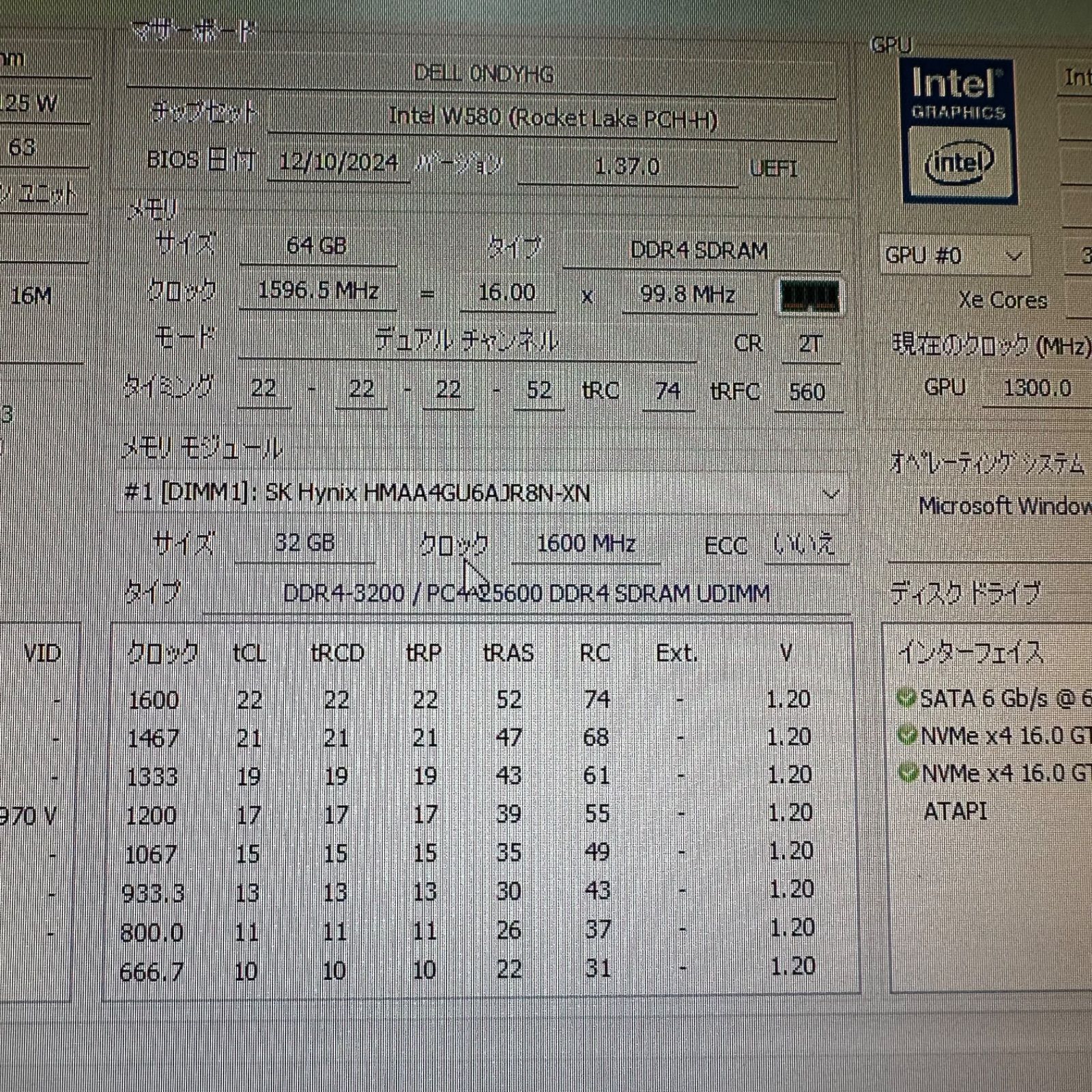Click the command rate value 2T
1092x1092 pixels.
click(x=810, y=344)
